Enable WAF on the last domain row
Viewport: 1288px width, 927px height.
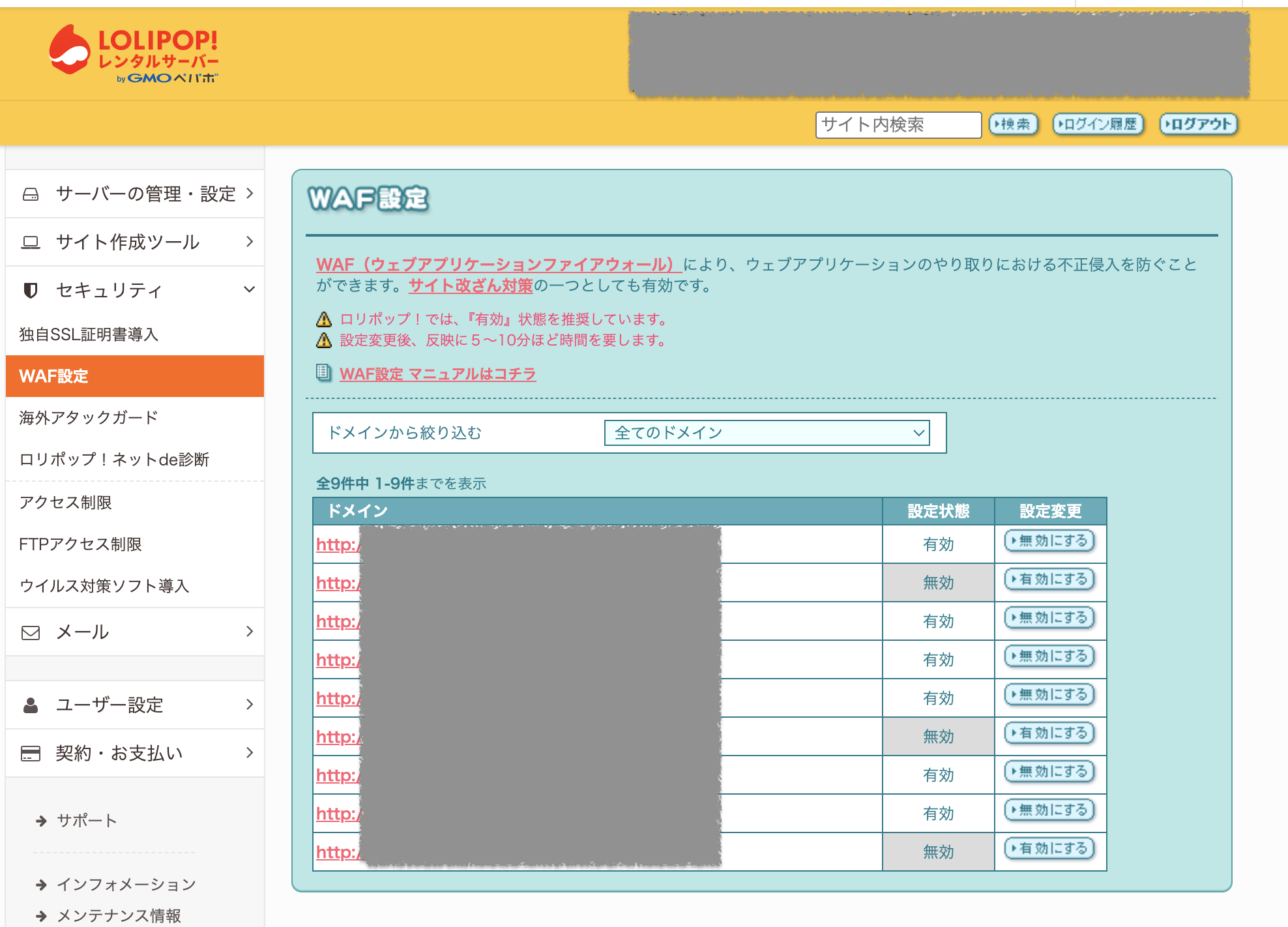1049,848
